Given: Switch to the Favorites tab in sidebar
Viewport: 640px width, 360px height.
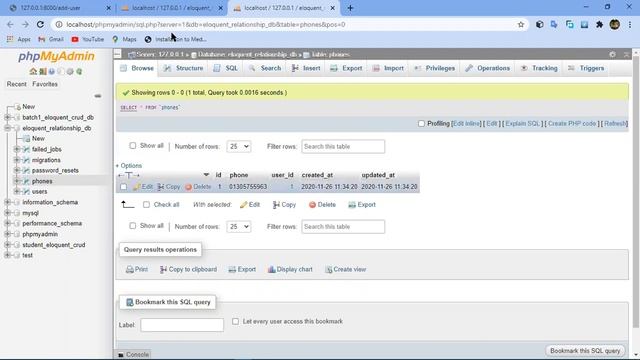Looking at the screenshot, I should 45,84.
